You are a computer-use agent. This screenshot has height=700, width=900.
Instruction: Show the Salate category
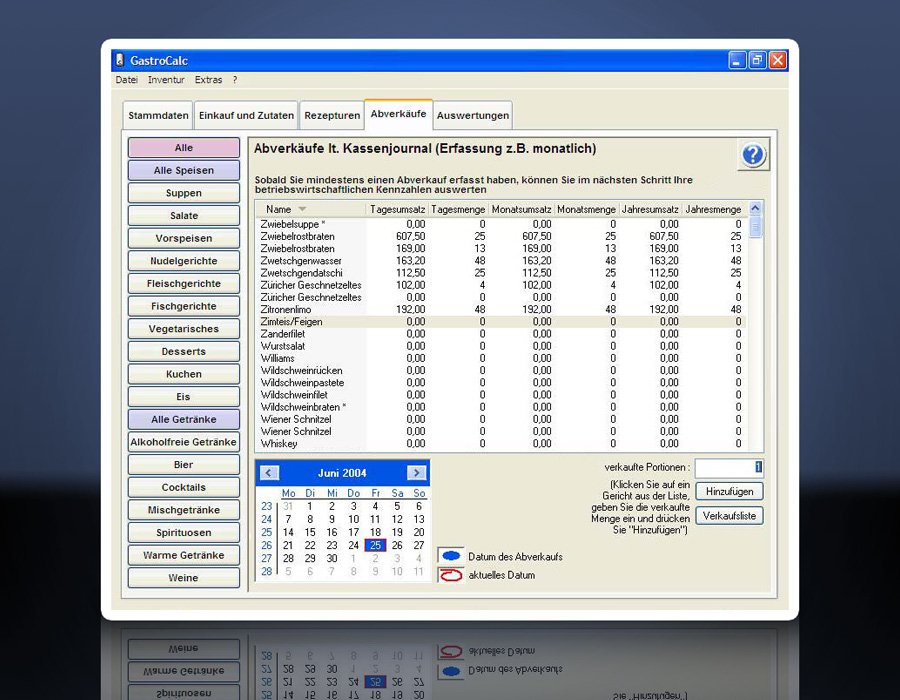click(x=184, y=216)
